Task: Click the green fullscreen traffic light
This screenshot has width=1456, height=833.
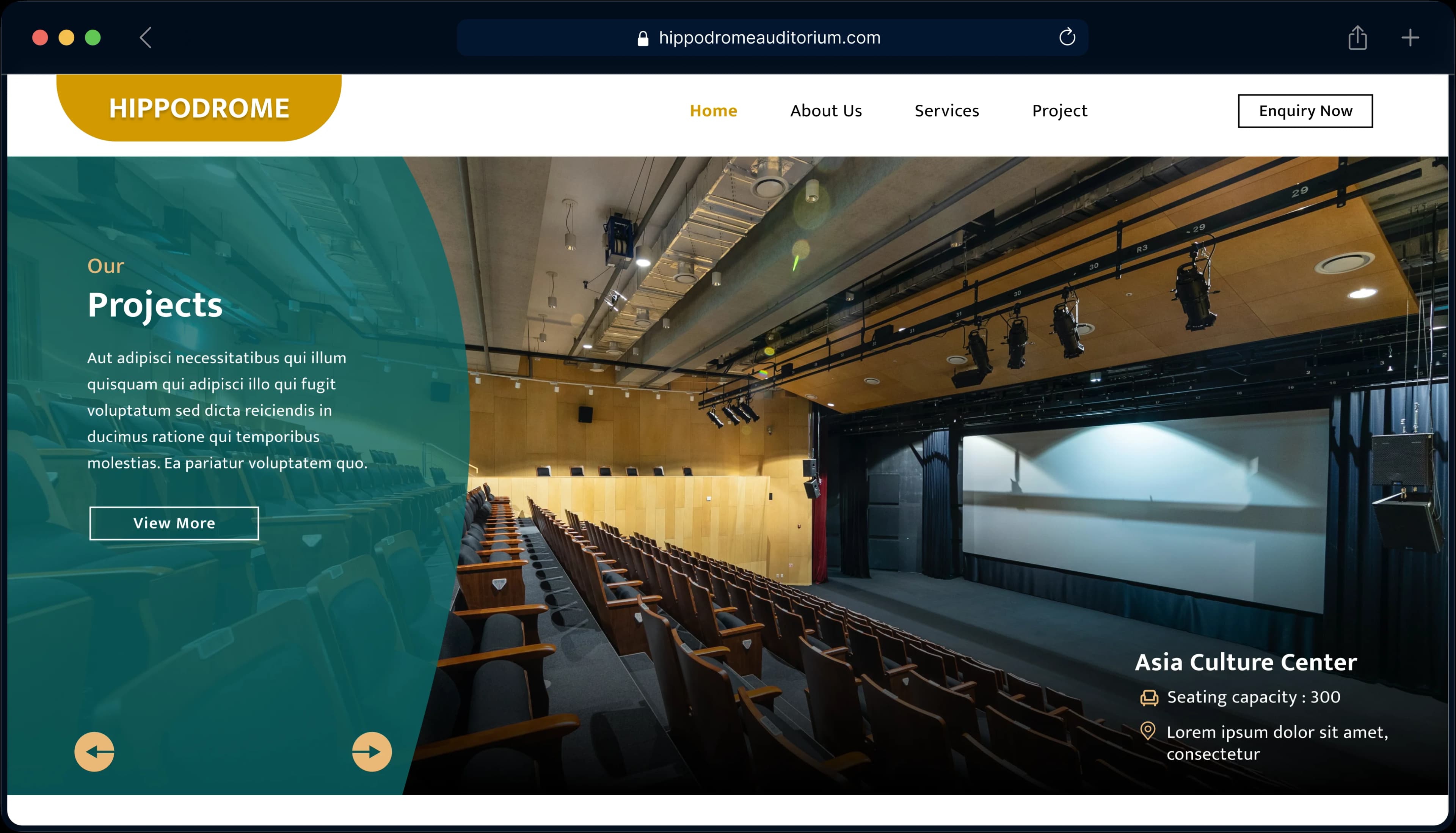Action: (93, 38)
